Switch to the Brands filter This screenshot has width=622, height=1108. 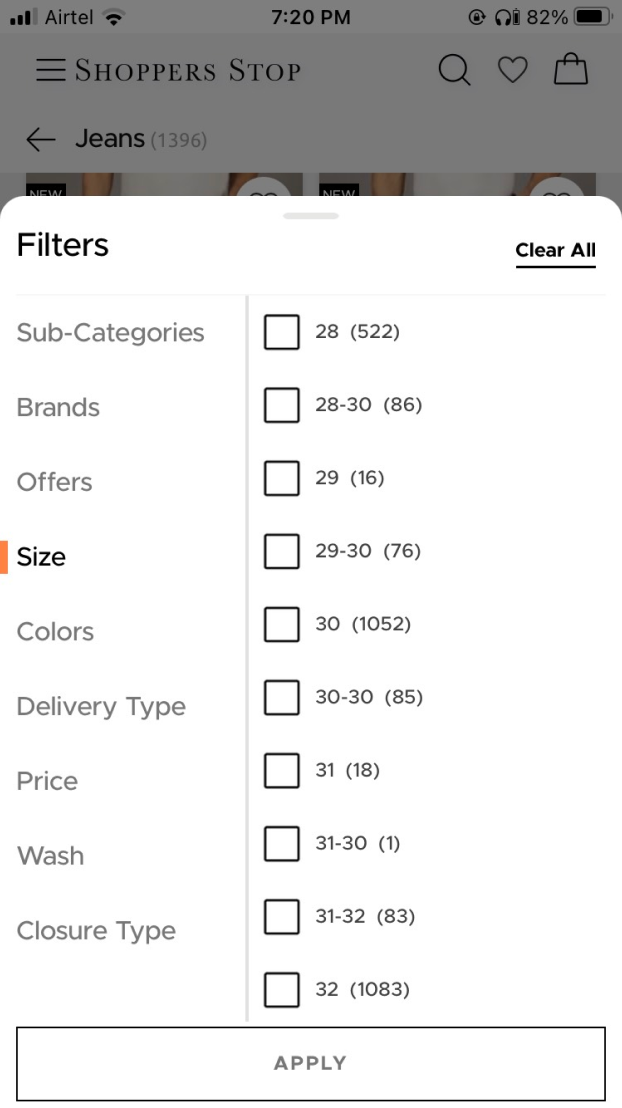click(58, 408)
